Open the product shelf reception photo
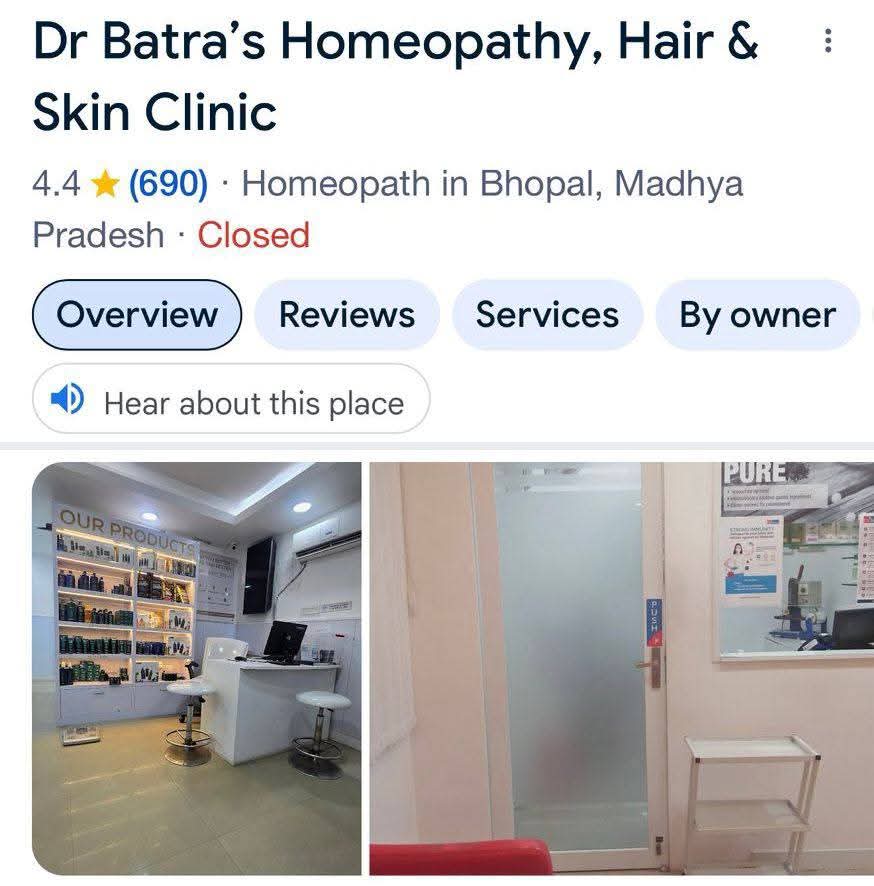874x886 pixels. pos(197,668)
